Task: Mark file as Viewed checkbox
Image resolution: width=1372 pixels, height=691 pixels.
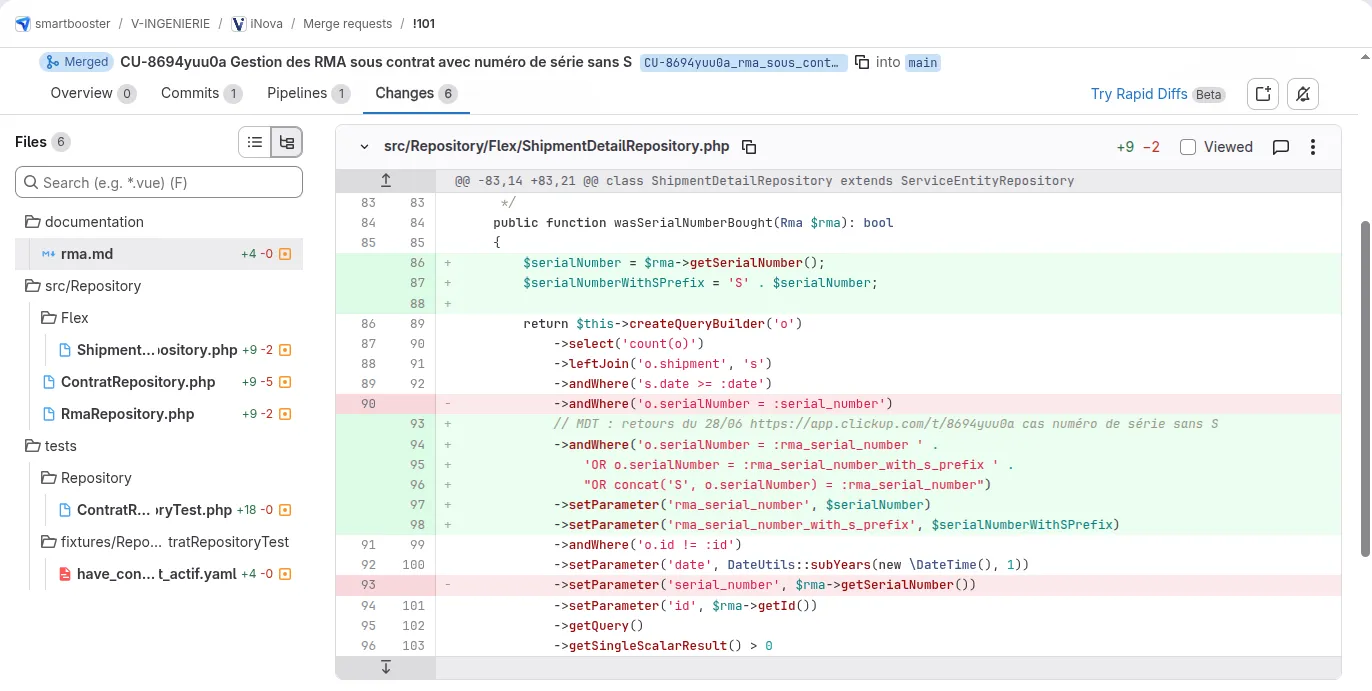Action: pyautogui.click(x=1188, y=147)
